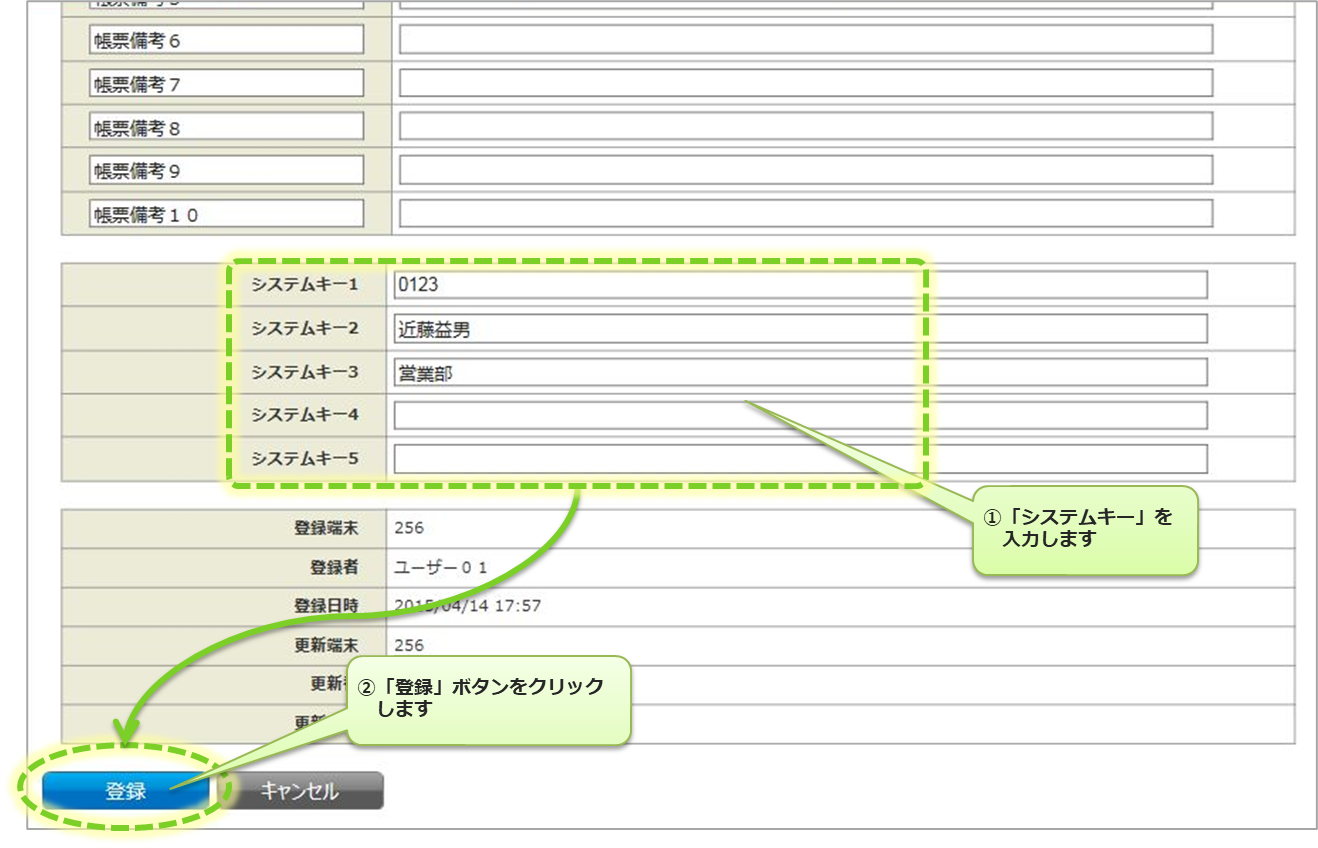Click the 更新端末 value 256
This screenshot has height=848, width=1318.
[x=409, y=645]
